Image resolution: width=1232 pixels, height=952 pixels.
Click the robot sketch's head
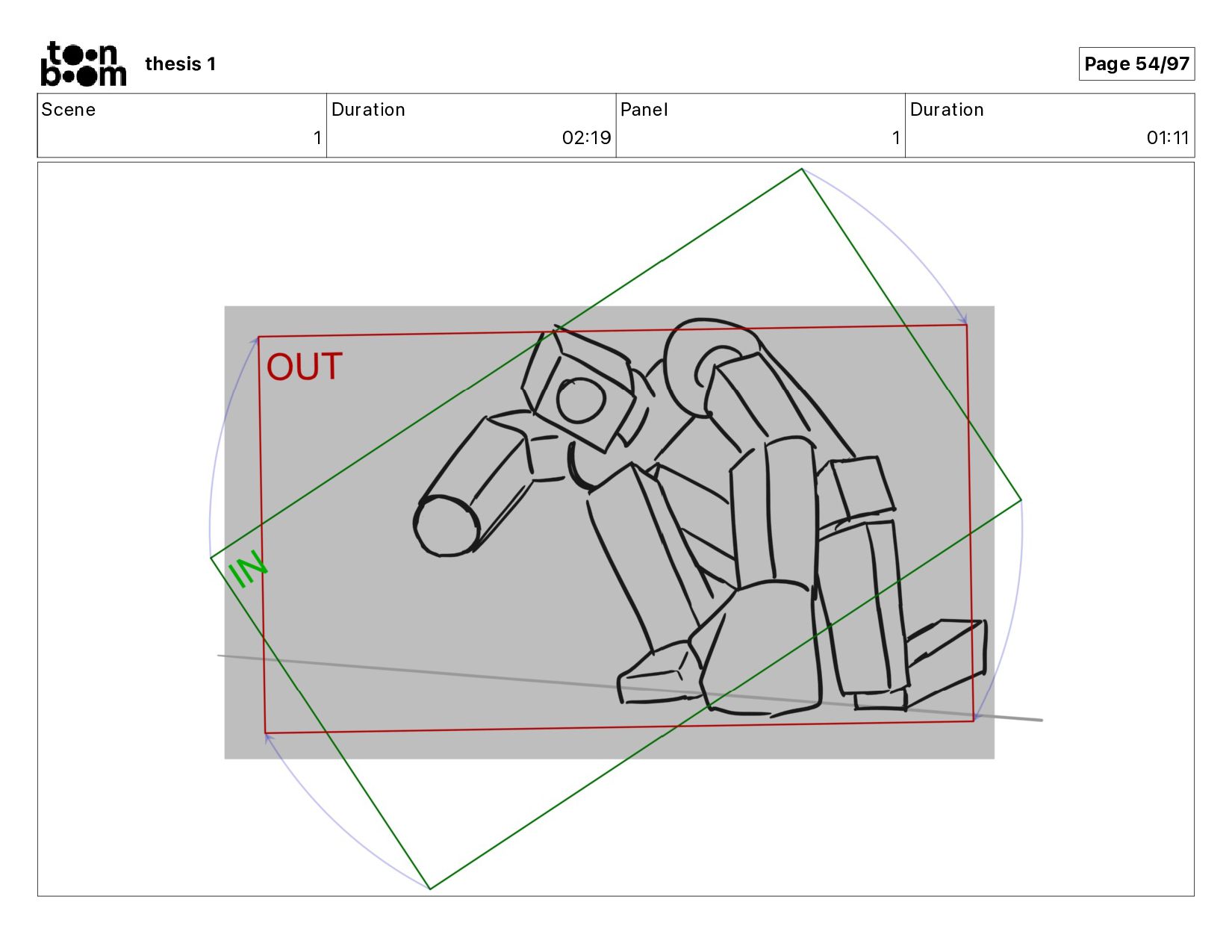[579, 390]
